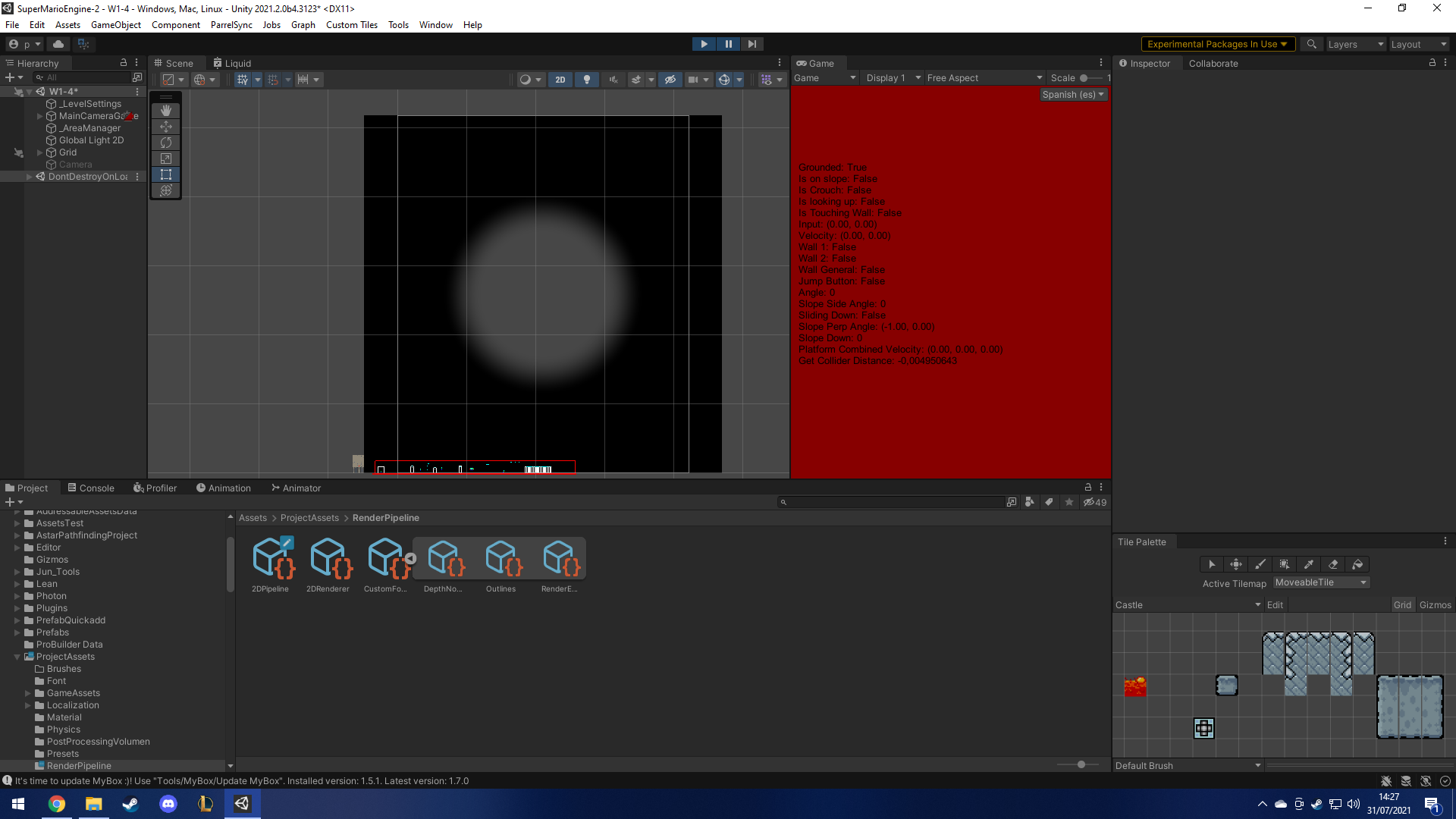Toggle gizmos visibility with the crossed-eye icon
The height and width of the screenshot is (819, 1456).
(x=670, y=80)
